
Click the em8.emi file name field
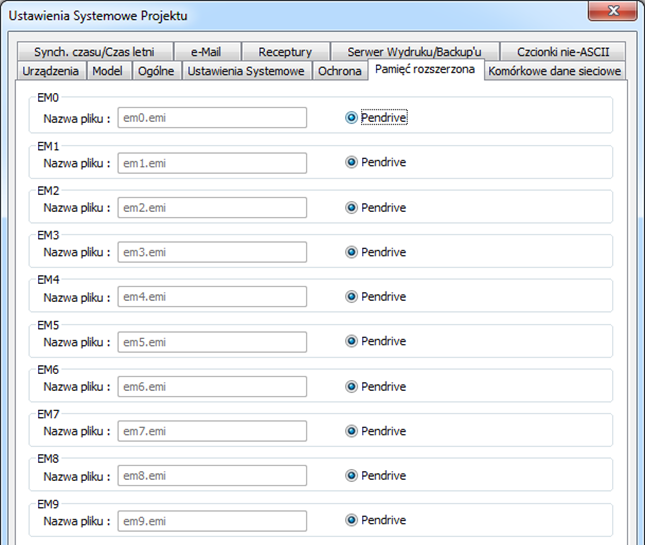coord(212,475)
